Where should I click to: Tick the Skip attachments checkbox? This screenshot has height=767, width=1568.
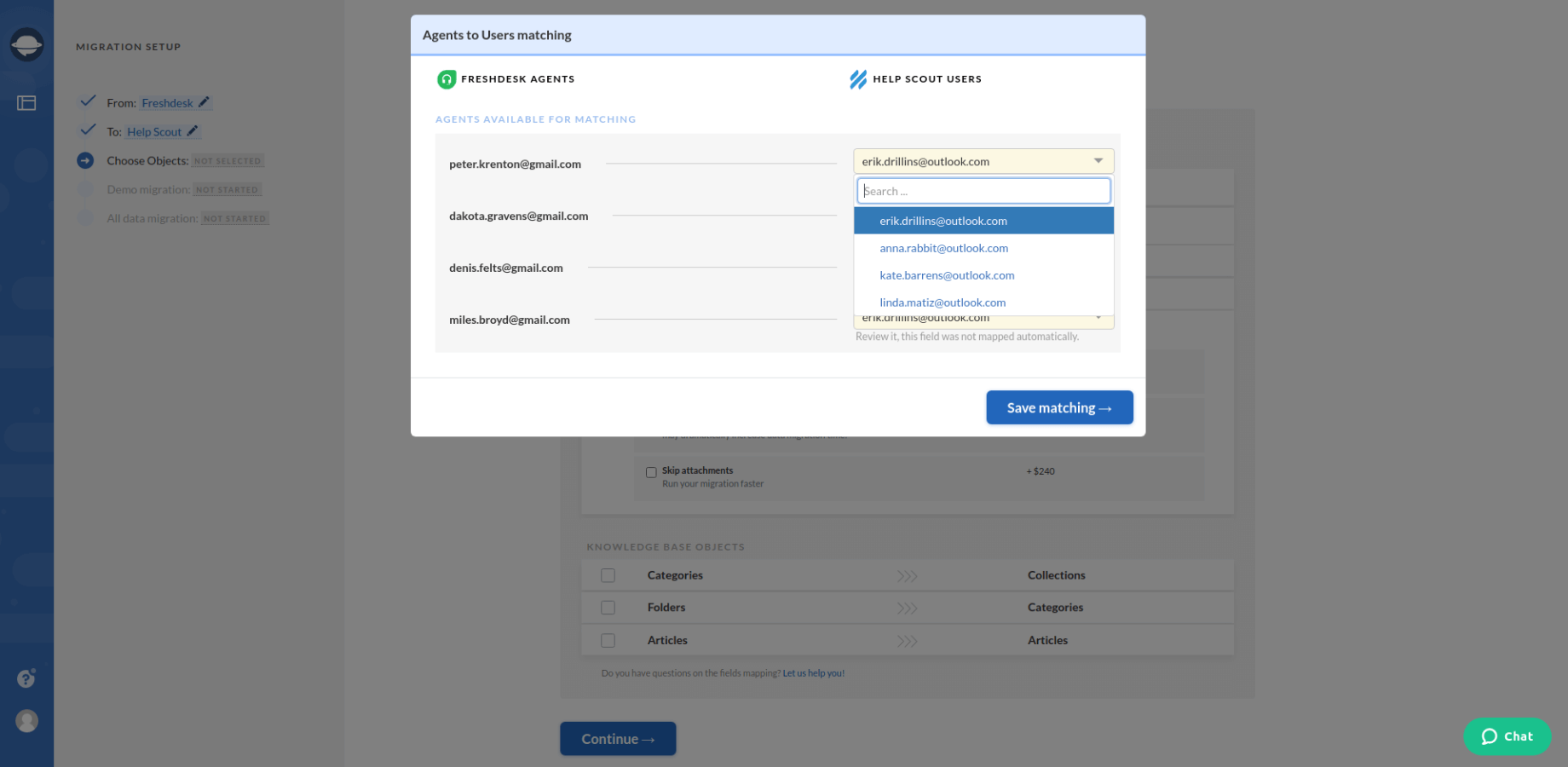(x=651, y=472)
